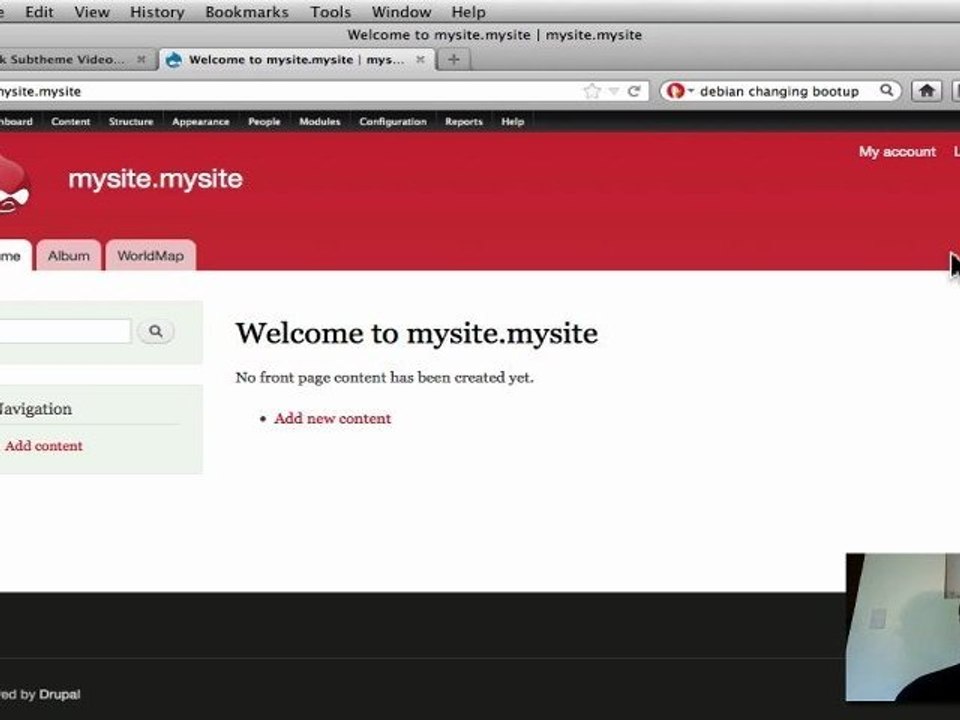This screenshot has width=960, height=720.
Task: Submit site search with magnifier button
Action: pyautogui.click(x=156, y=331)
